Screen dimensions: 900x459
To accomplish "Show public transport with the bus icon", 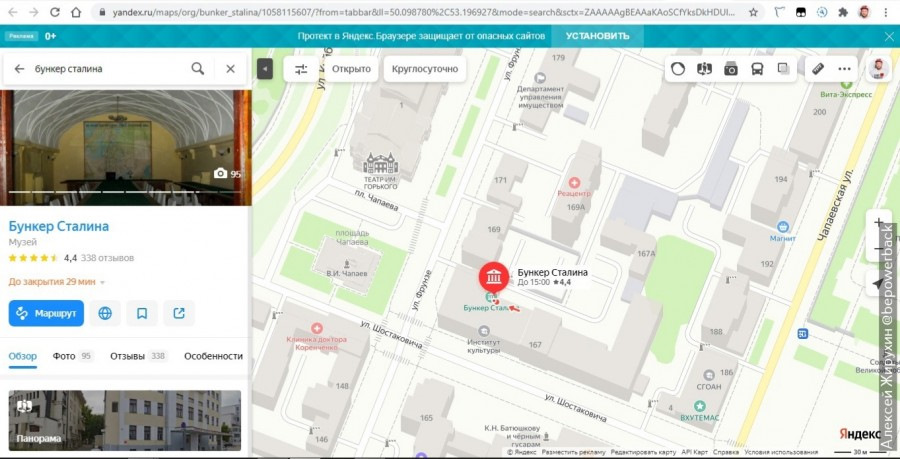I will coord(757,69).
